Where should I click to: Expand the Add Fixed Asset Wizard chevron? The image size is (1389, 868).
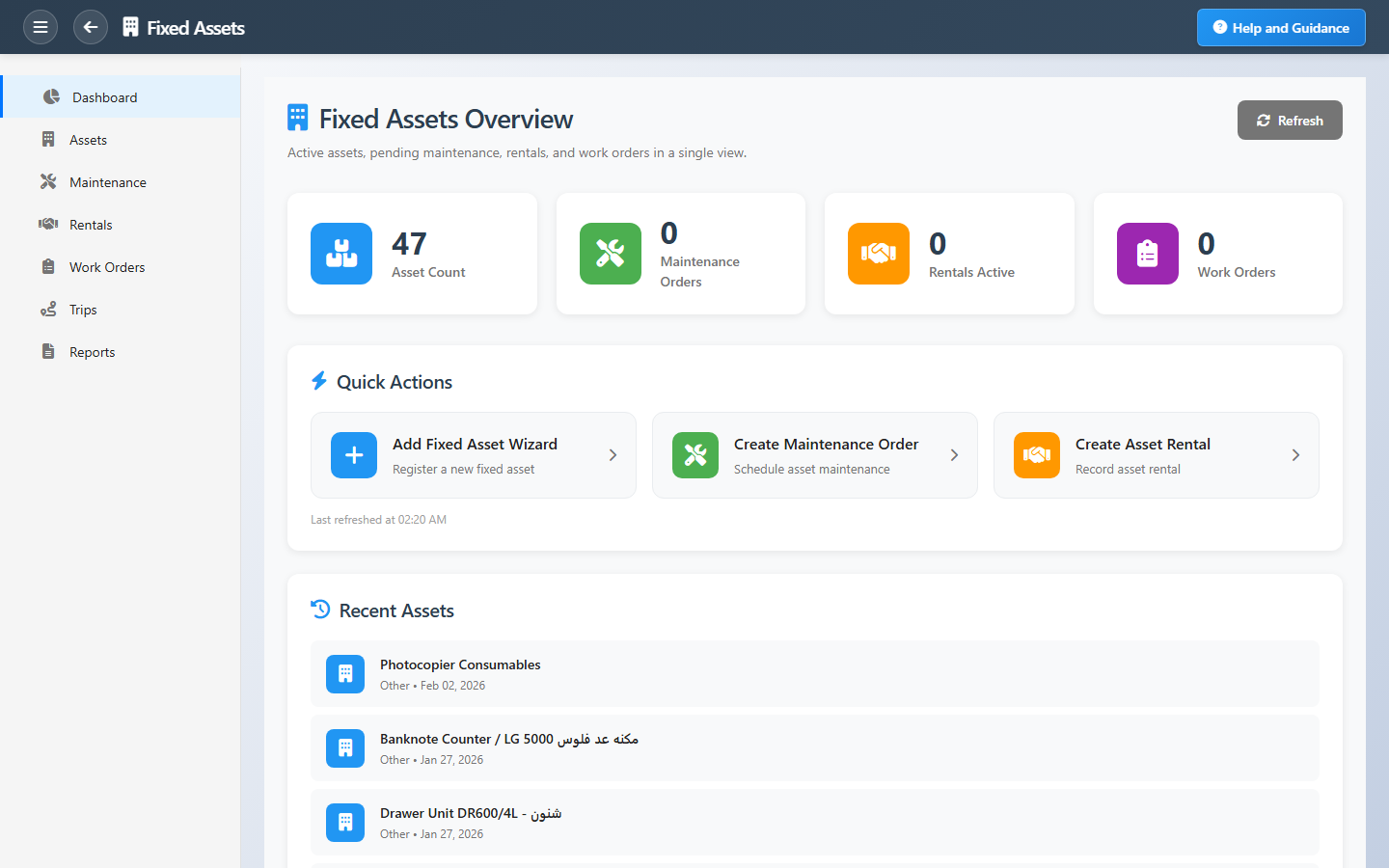613,455
